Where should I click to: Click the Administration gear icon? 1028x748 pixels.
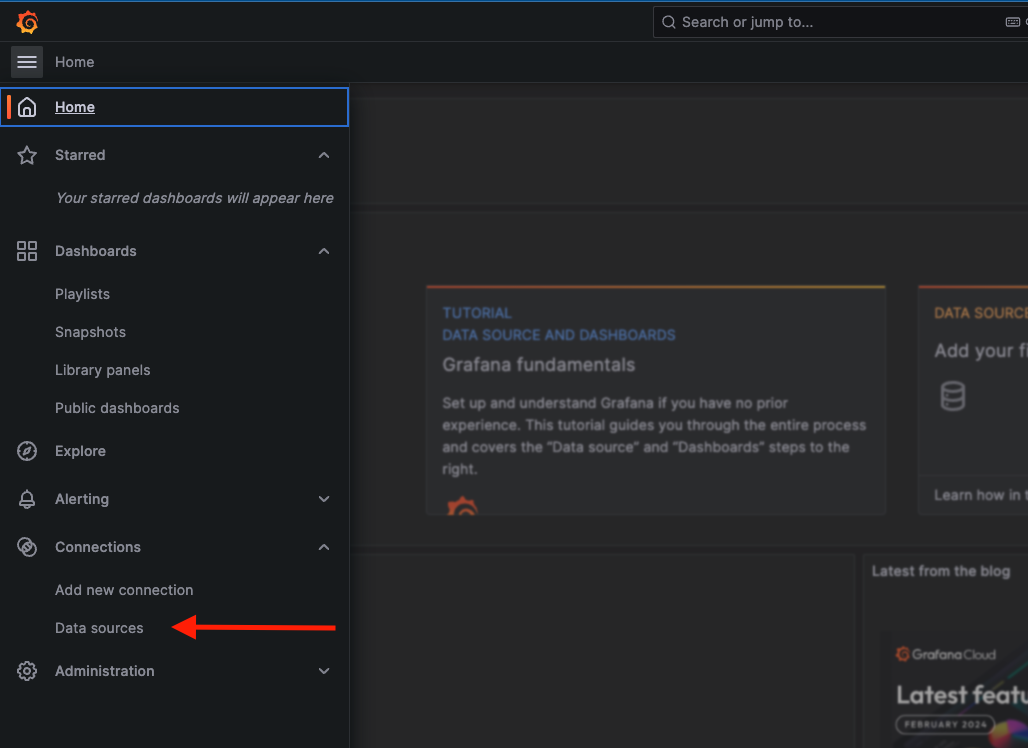27,671
